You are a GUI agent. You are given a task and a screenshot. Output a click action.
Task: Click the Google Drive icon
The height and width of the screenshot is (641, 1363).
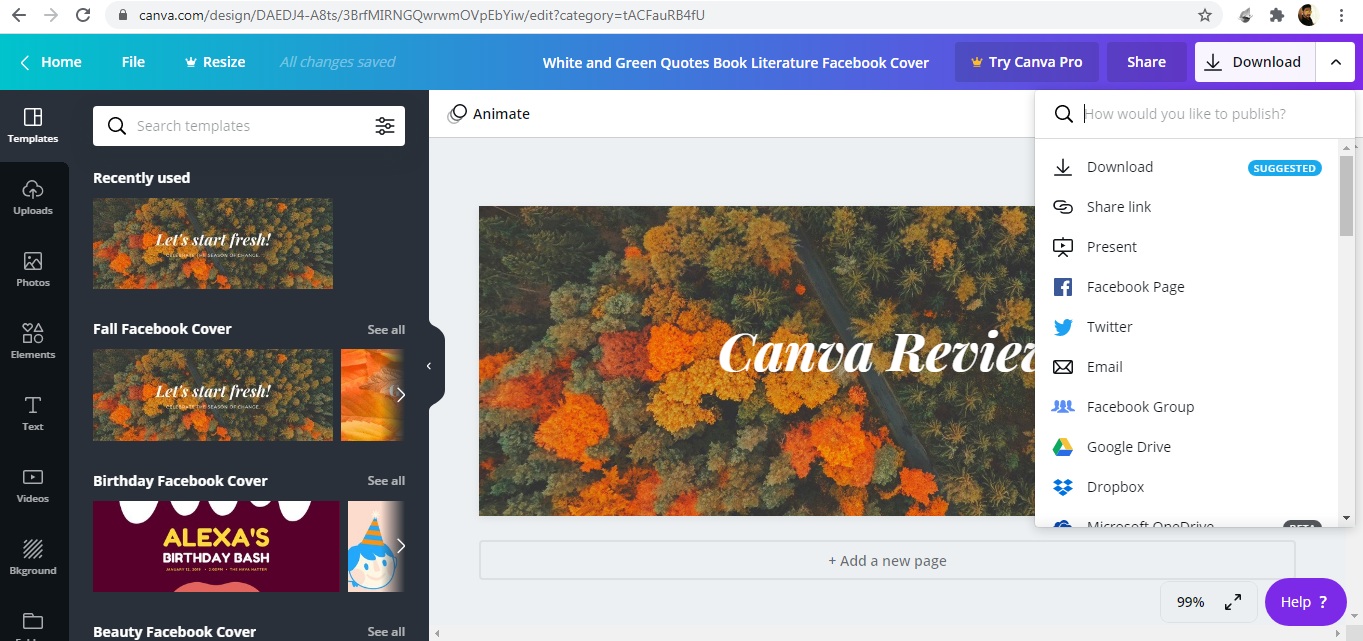tap(1063, 447)
